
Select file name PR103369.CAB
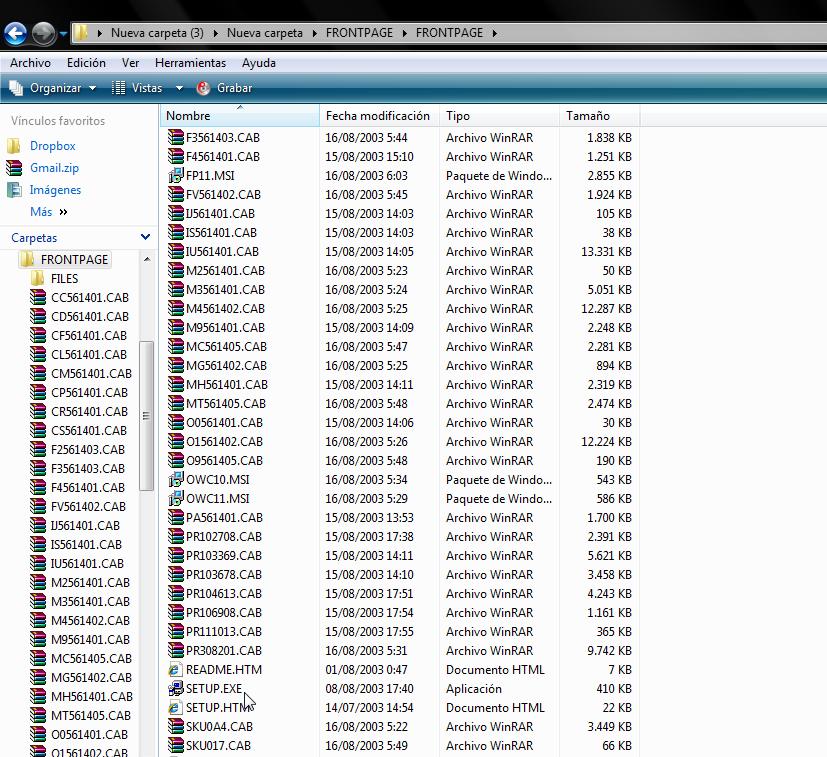224,555
